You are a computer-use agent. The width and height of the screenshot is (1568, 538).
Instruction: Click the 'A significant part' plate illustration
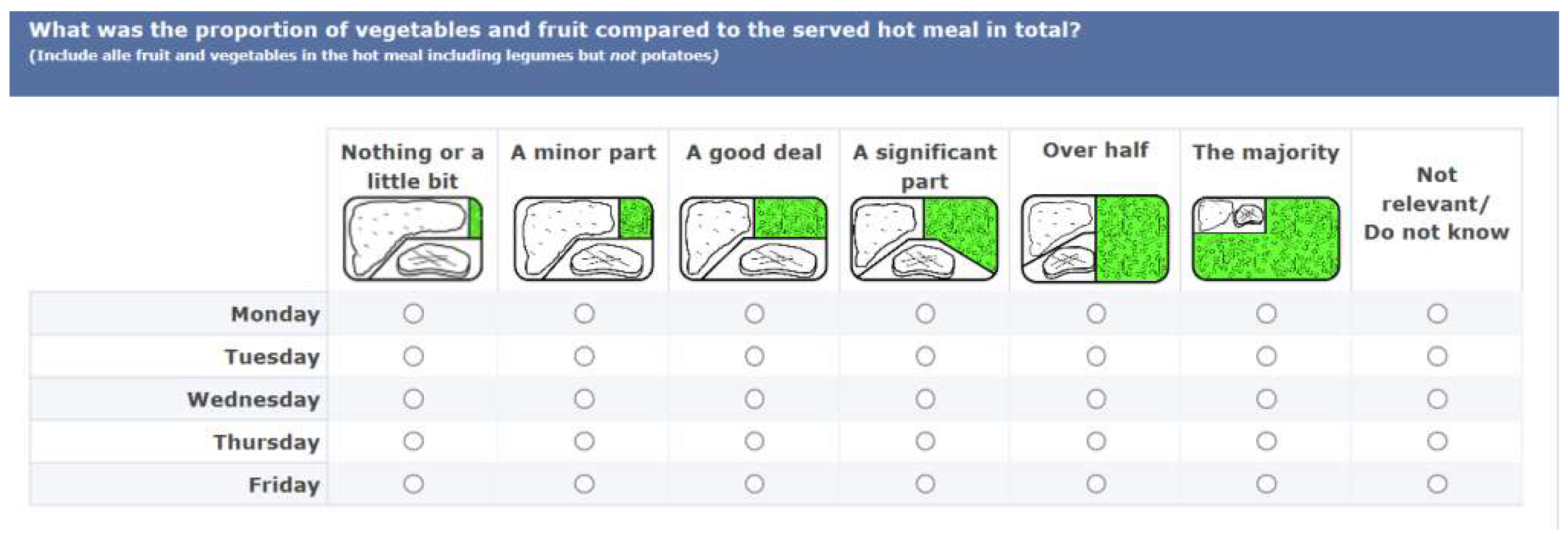tap(925, 238)
